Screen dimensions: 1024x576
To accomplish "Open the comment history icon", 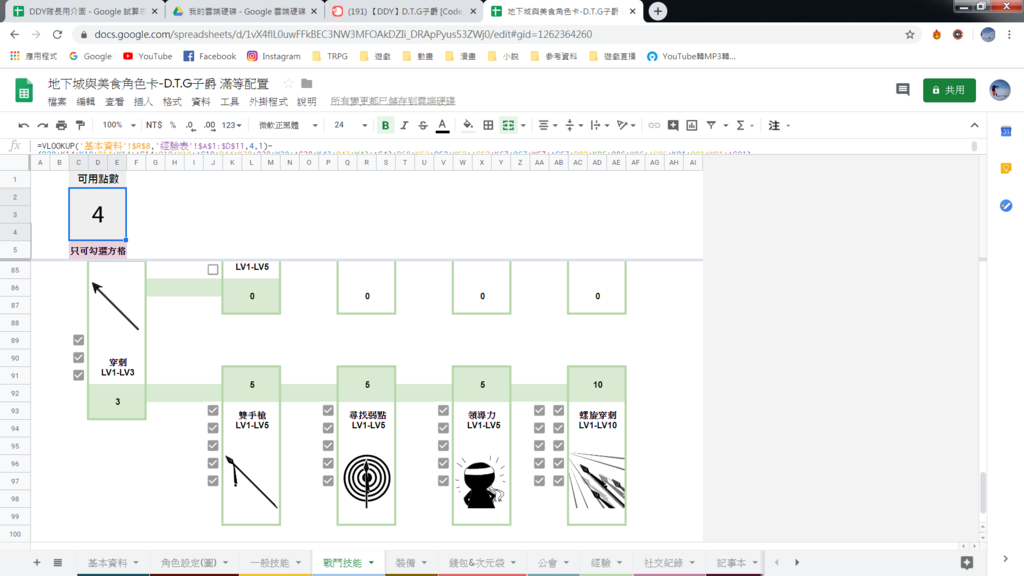I will [x=903, y=89].
